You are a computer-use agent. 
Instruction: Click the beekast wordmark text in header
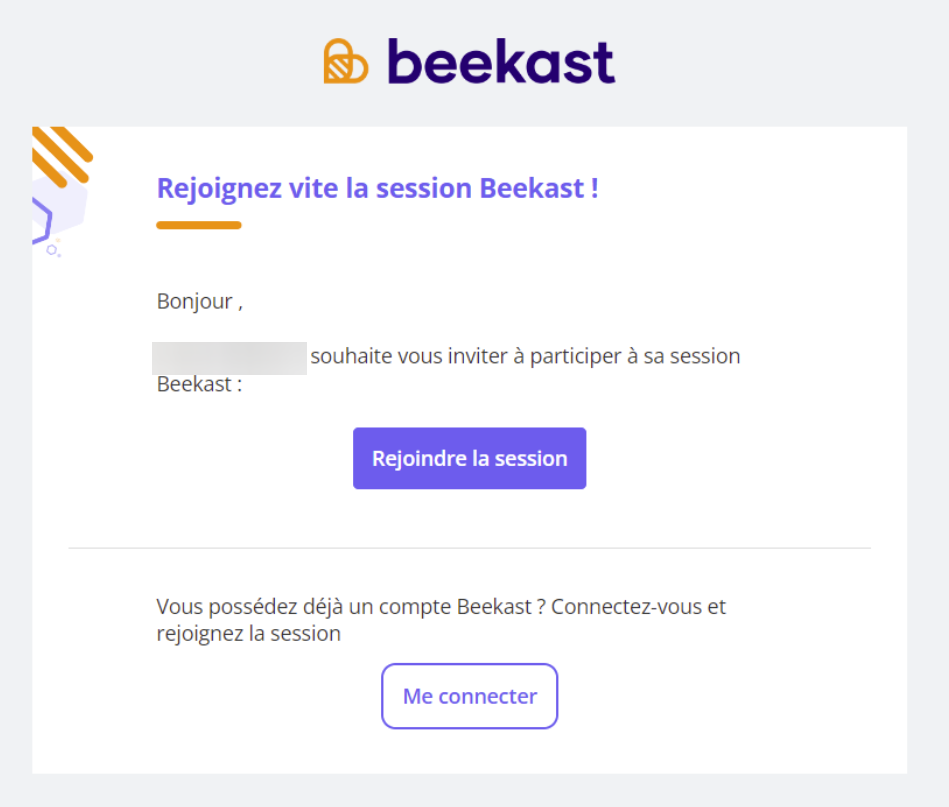[x=502, y=61]
